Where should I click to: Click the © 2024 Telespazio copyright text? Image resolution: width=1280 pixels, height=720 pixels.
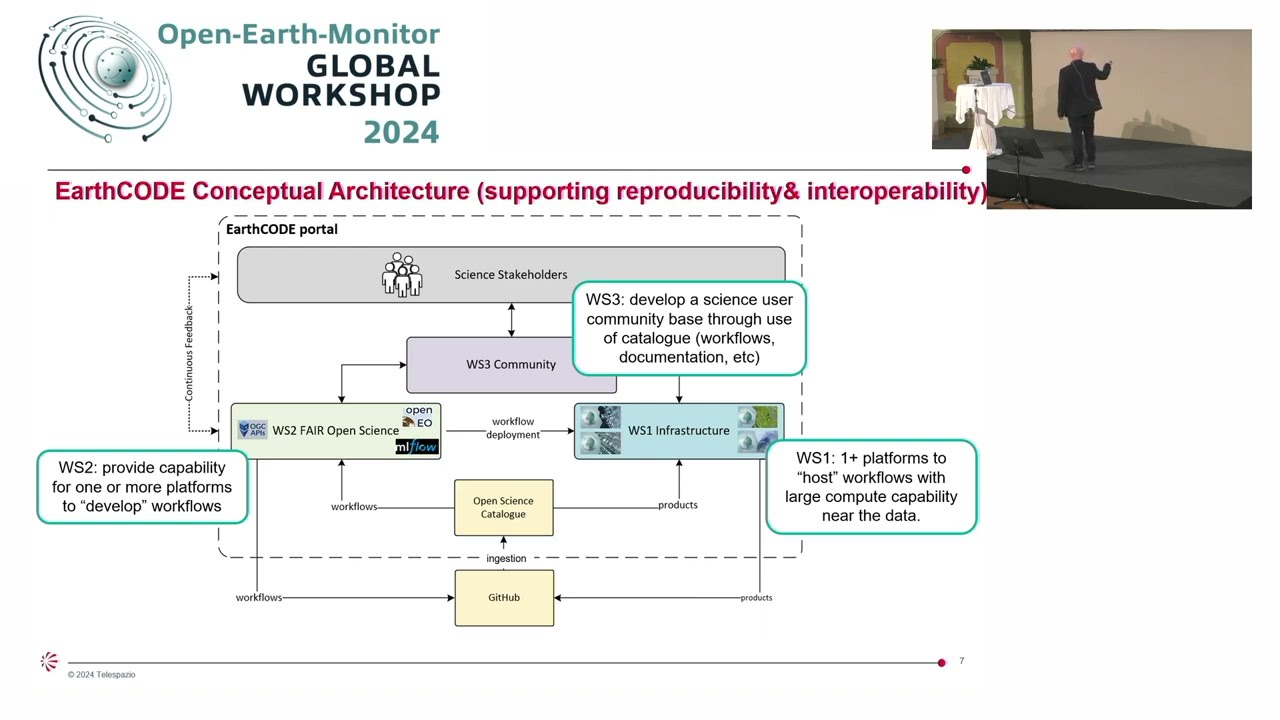(101, 675)
